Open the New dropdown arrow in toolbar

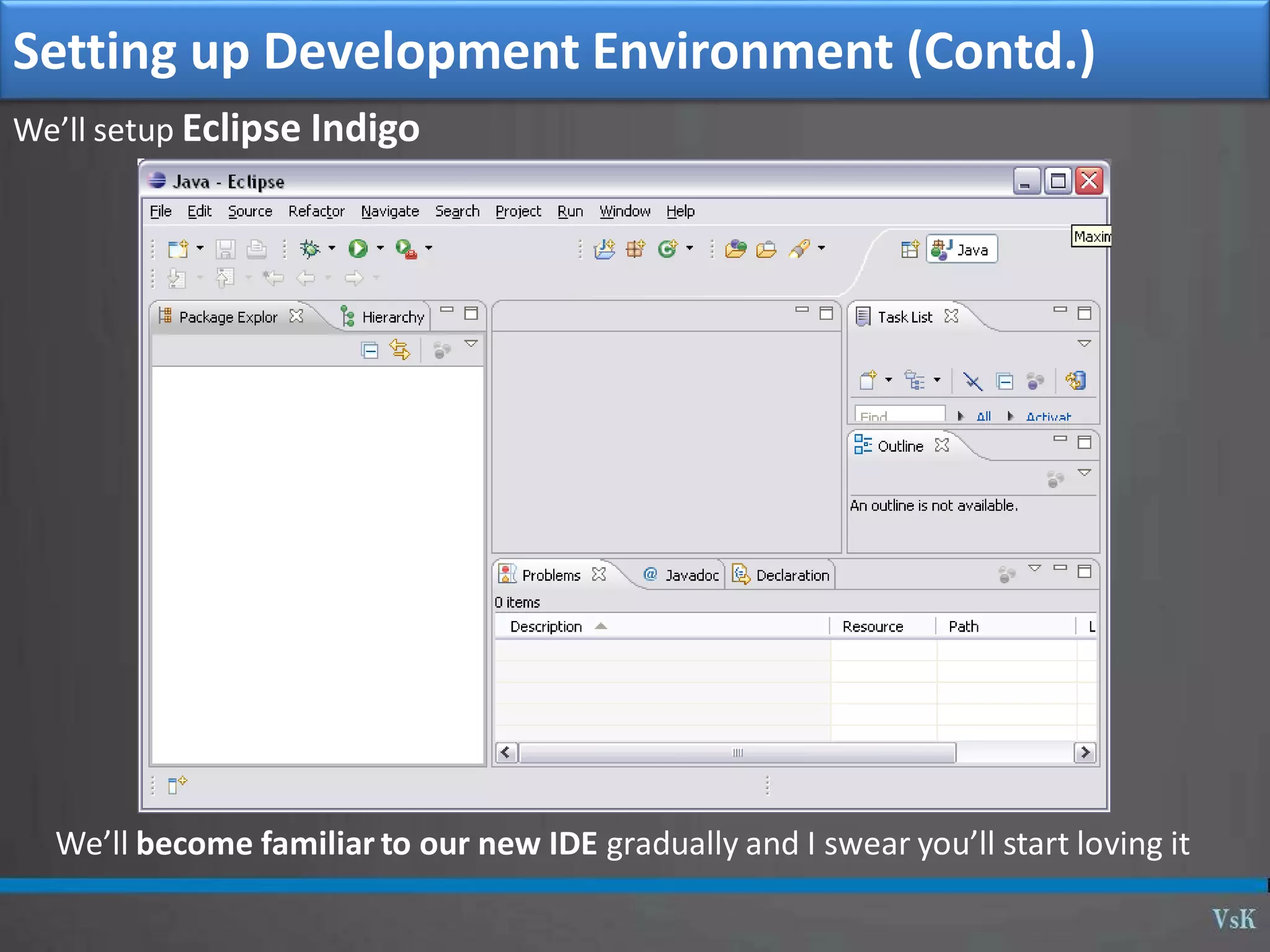200,248
